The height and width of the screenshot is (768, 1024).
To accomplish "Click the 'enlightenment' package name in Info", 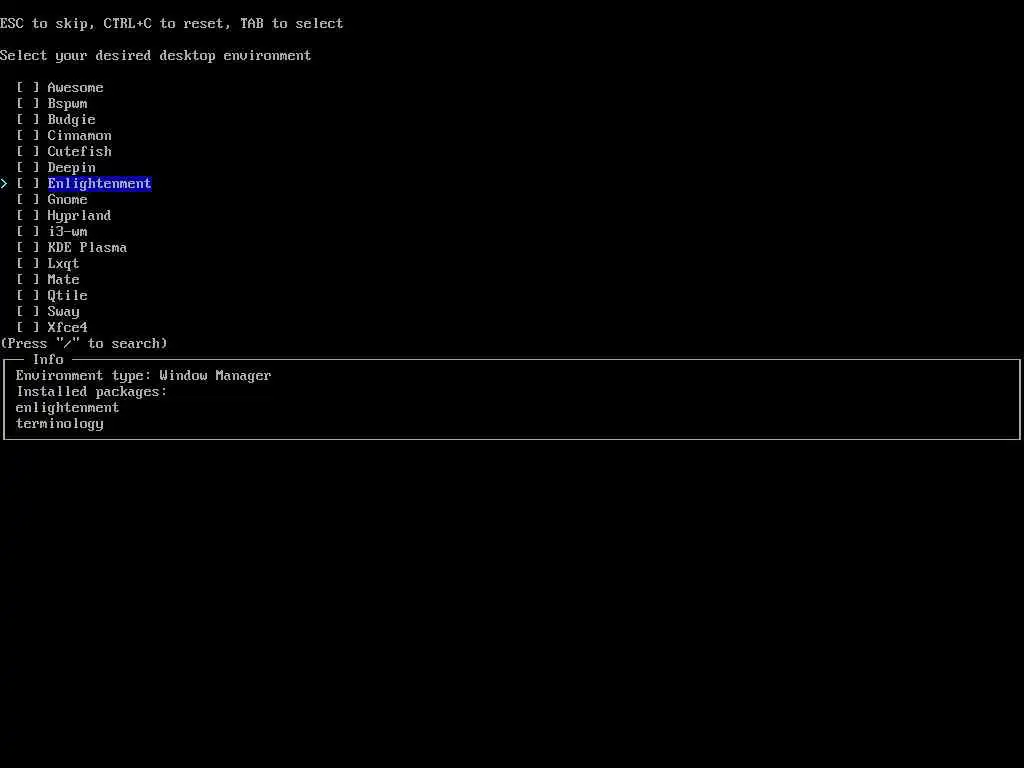I will coord(67,408).
